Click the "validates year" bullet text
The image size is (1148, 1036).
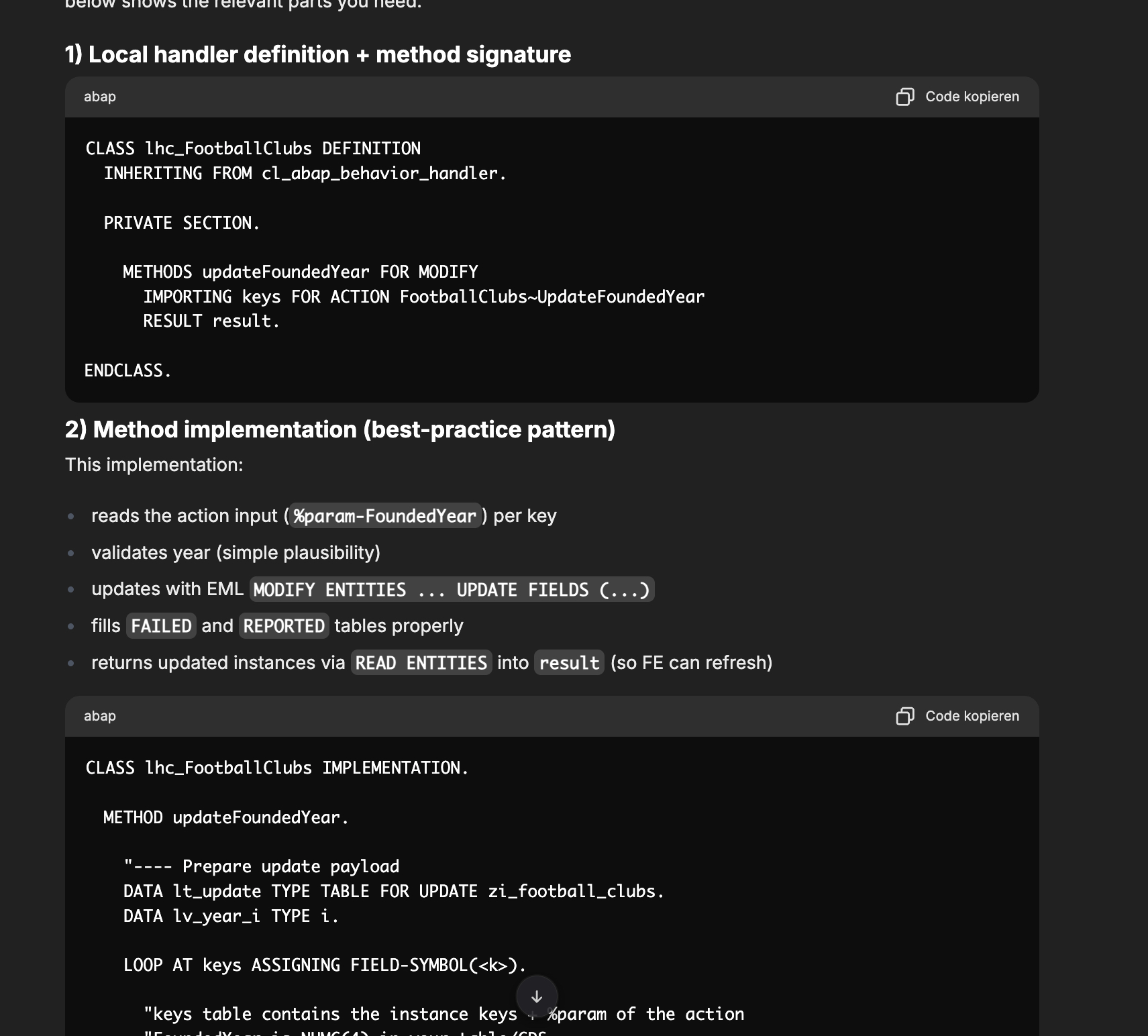tap(236, 553)
